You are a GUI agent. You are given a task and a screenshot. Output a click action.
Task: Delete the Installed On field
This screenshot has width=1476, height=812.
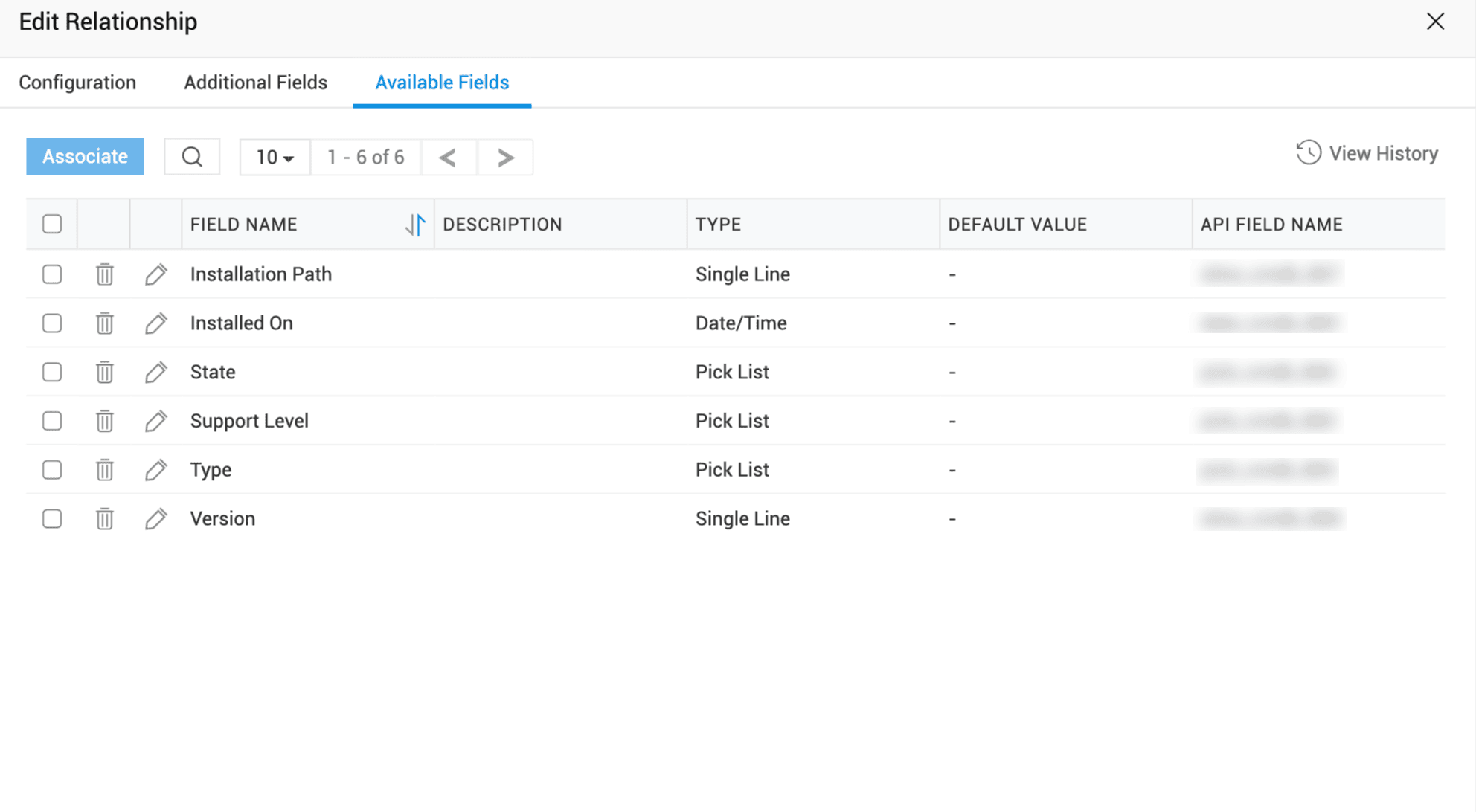pos(104,323)
